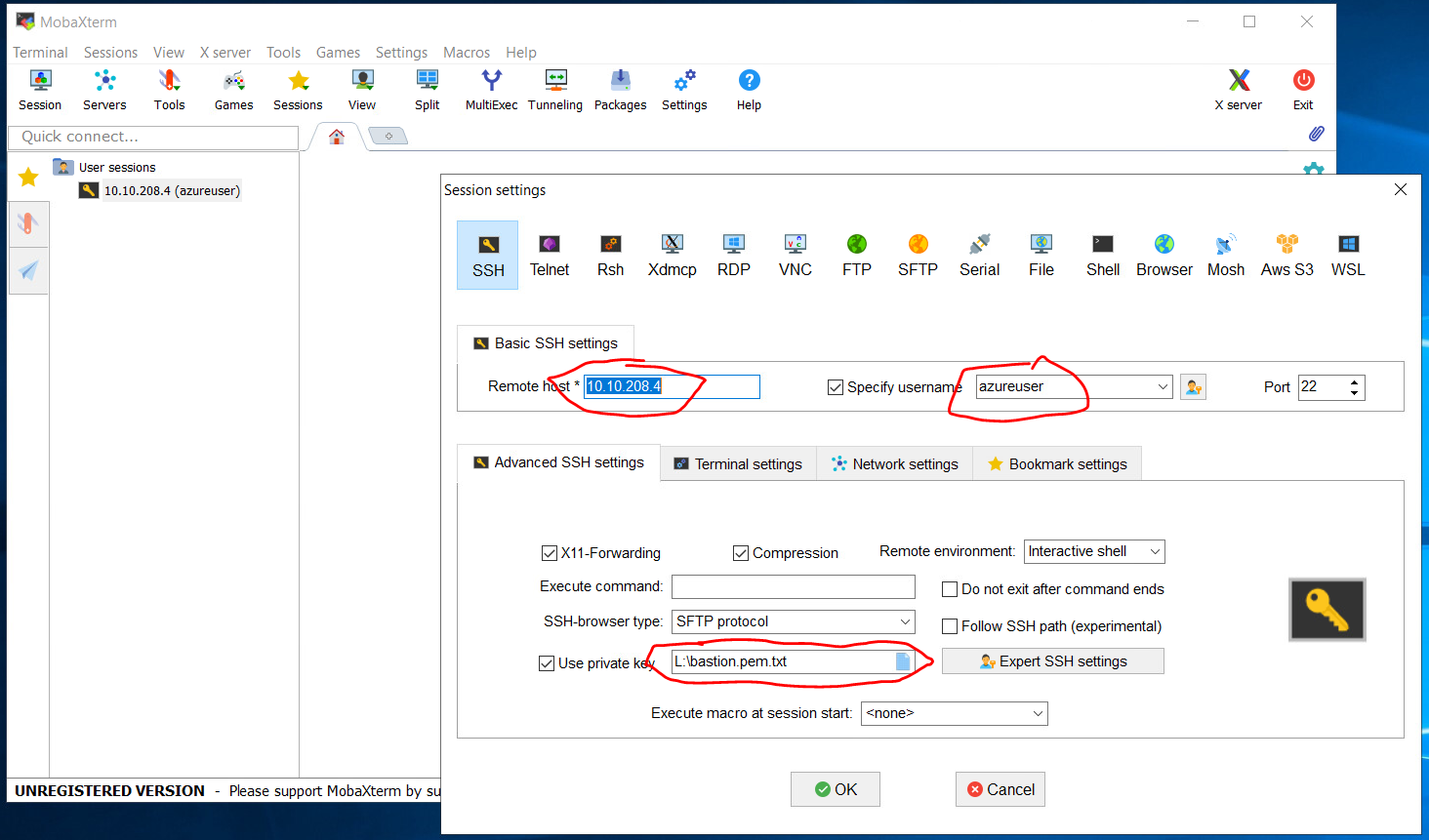The image size is (1429, 840).
Task: Select the 10.10.208.4 (azureuser) saved session
Action: tap(161, 190)
